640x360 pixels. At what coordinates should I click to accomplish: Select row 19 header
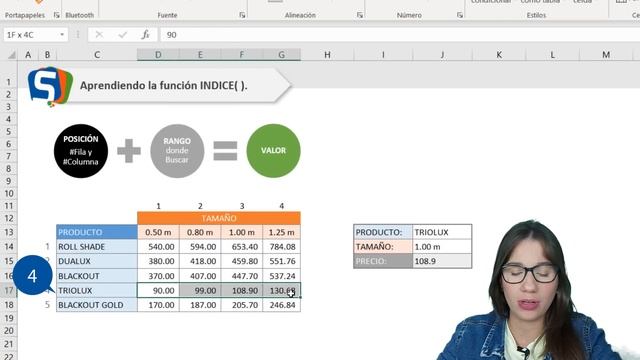tap(9, 318)
